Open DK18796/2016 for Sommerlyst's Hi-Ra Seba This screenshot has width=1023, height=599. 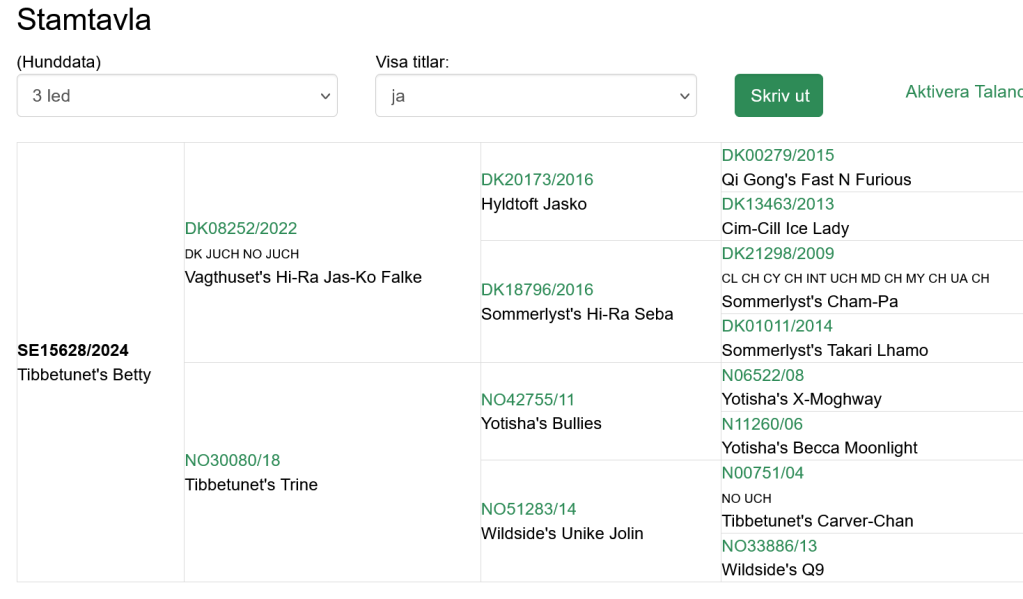coord(537,289)
